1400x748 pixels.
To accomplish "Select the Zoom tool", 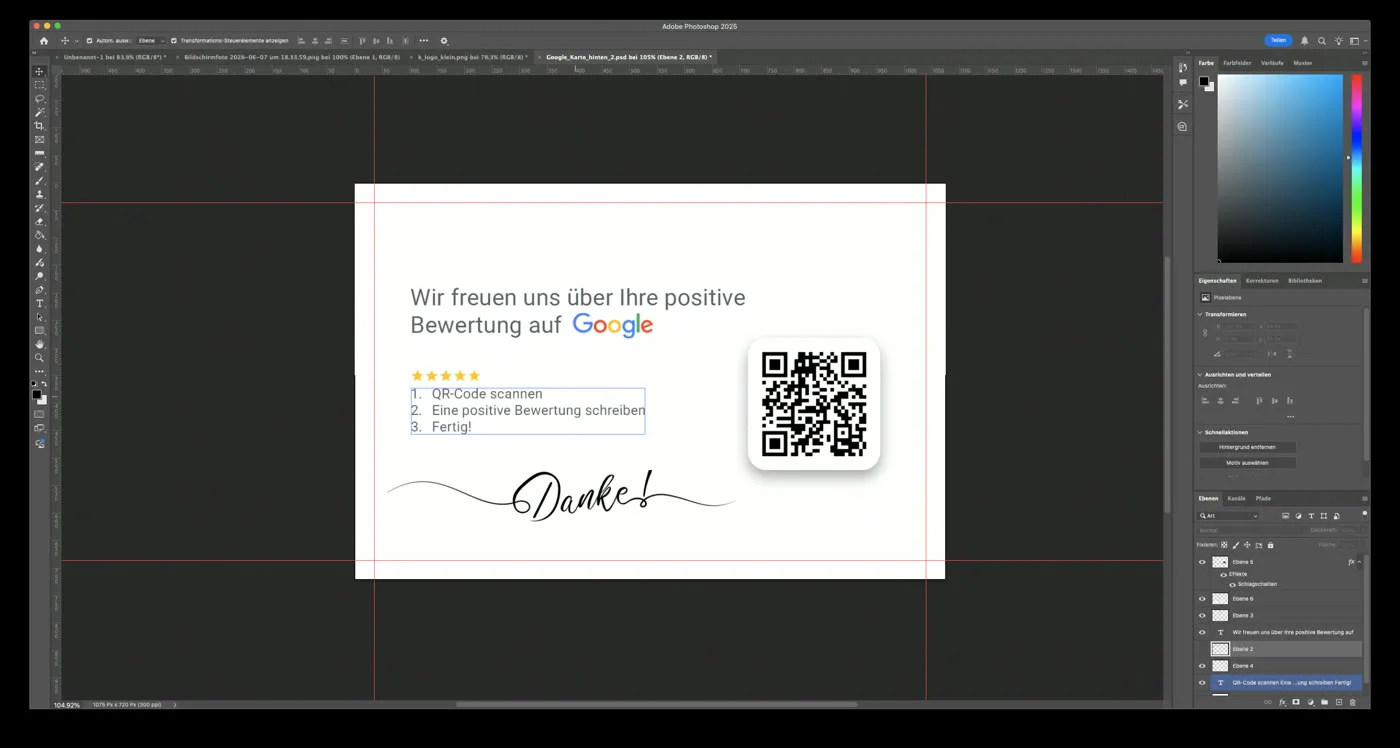I will pyautogui.click(x=40, y=358).
